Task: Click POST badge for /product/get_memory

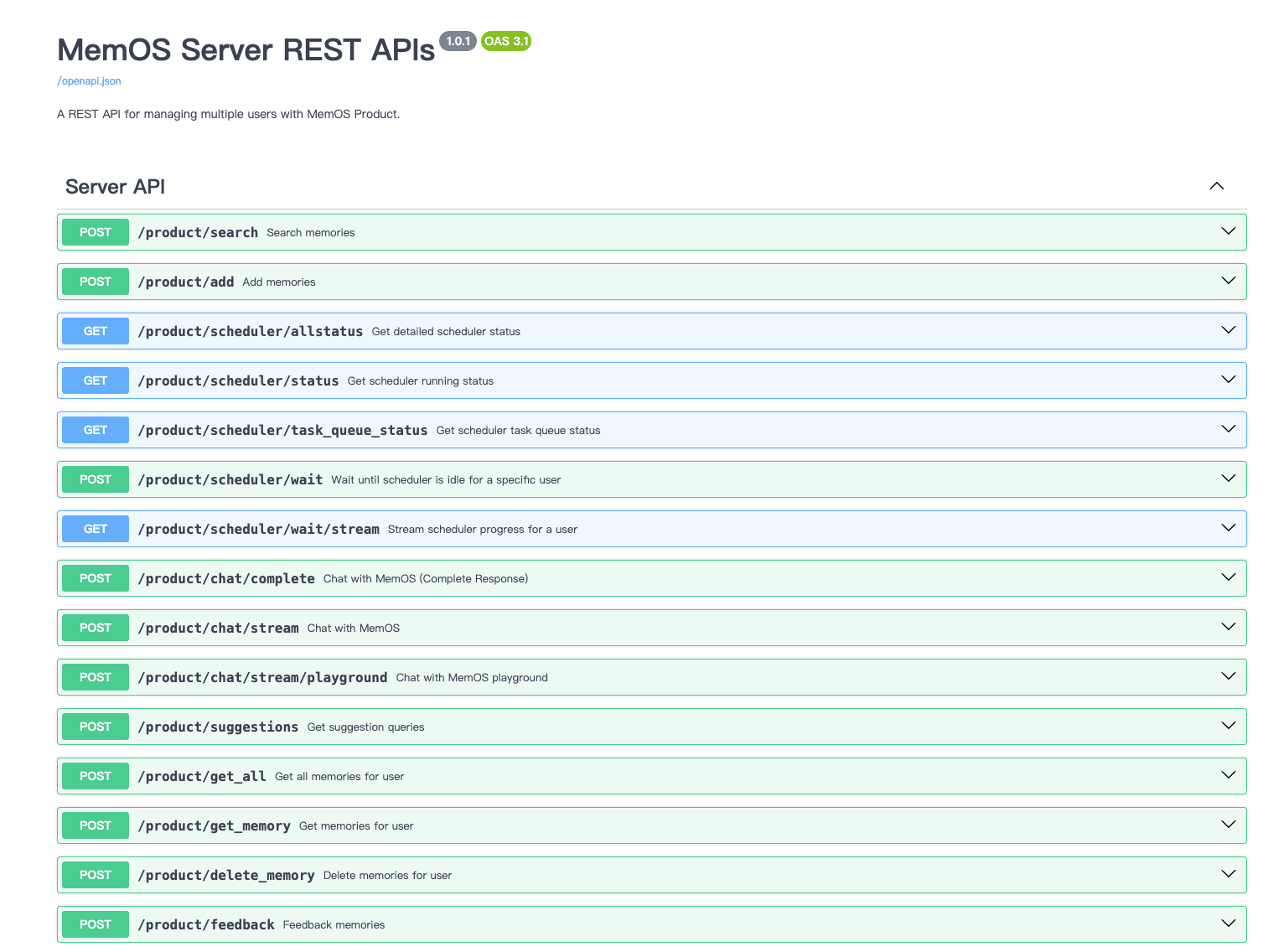Action: click(96, 825)
